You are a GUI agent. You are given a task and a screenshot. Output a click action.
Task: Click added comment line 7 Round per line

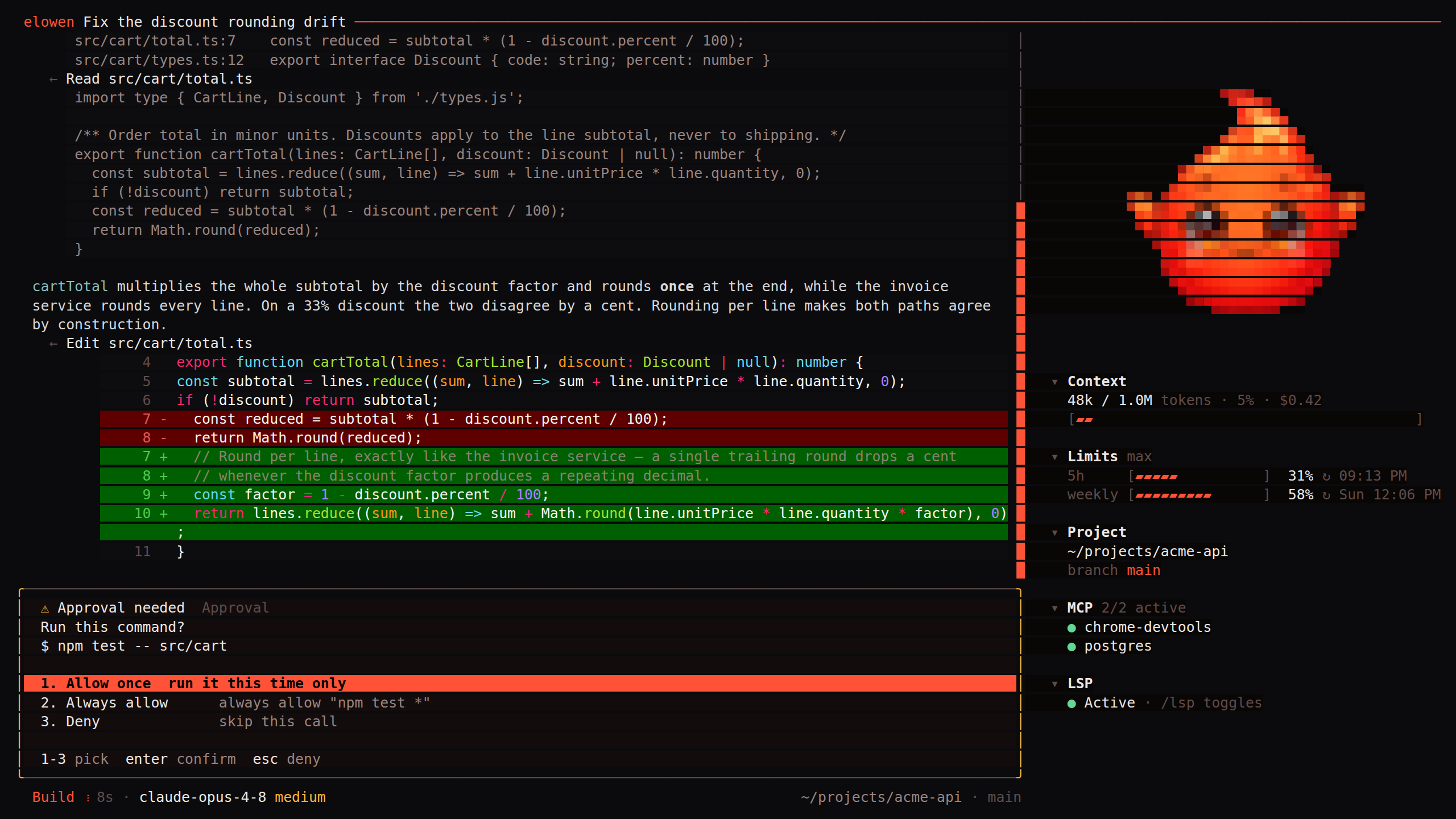pyautogui.click(x=554, y=457)
